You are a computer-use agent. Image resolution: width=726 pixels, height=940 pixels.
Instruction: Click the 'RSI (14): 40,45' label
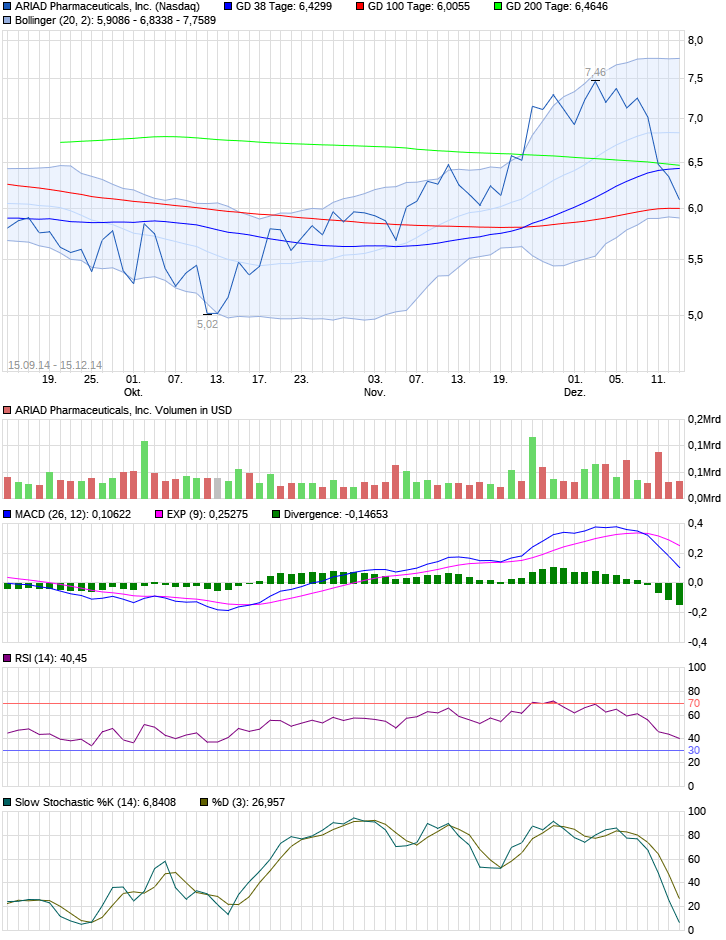click(x=51, y=658)
